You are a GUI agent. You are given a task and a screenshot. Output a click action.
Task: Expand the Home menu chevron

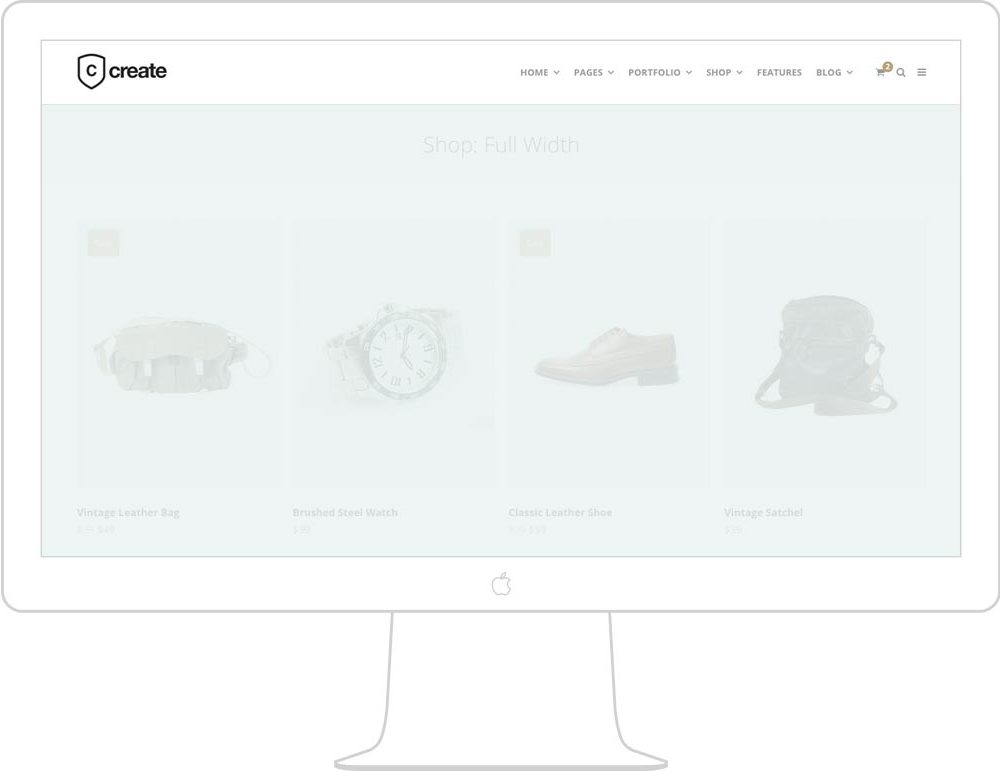(556, 73)
